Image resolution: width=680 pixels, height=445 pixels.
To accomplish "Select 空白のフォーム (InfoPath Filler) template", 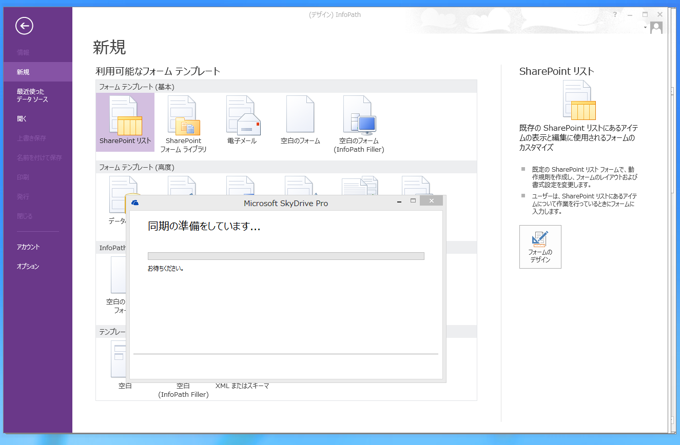I will [359, 124].
